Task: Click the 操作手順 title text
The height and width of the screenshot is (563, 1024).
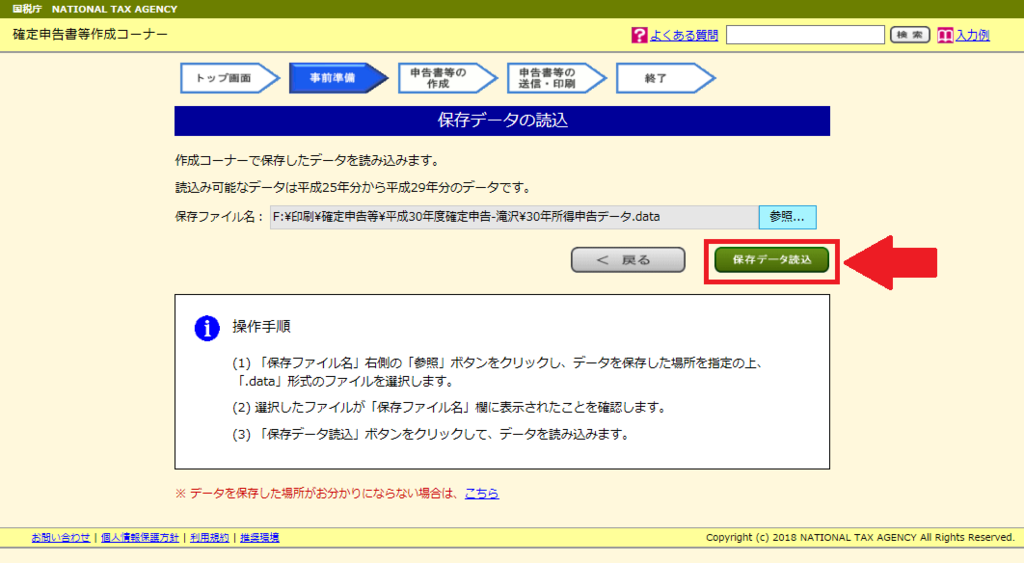Action: coord(261,327)
